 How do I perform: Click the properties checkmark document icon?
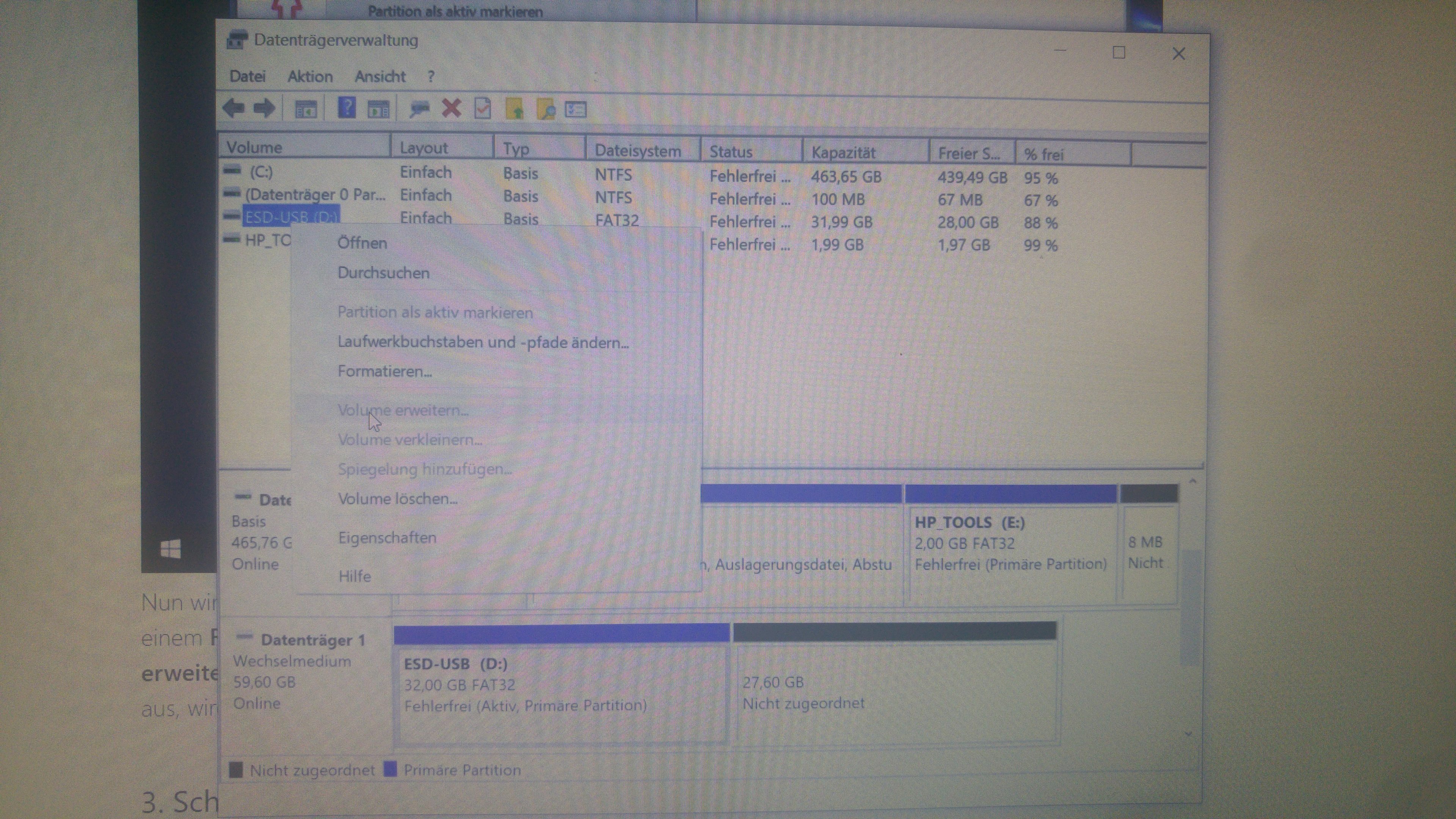(482, 108)
